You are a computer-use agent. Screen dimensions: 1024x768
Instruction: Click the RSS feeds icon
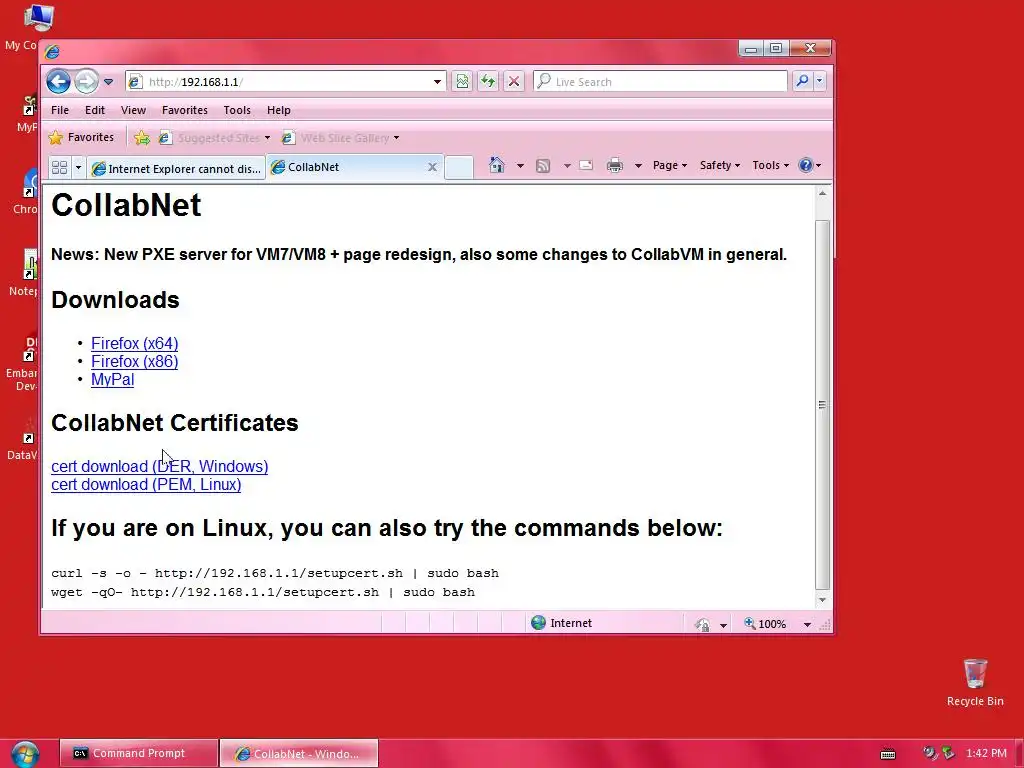pos(543,166)
